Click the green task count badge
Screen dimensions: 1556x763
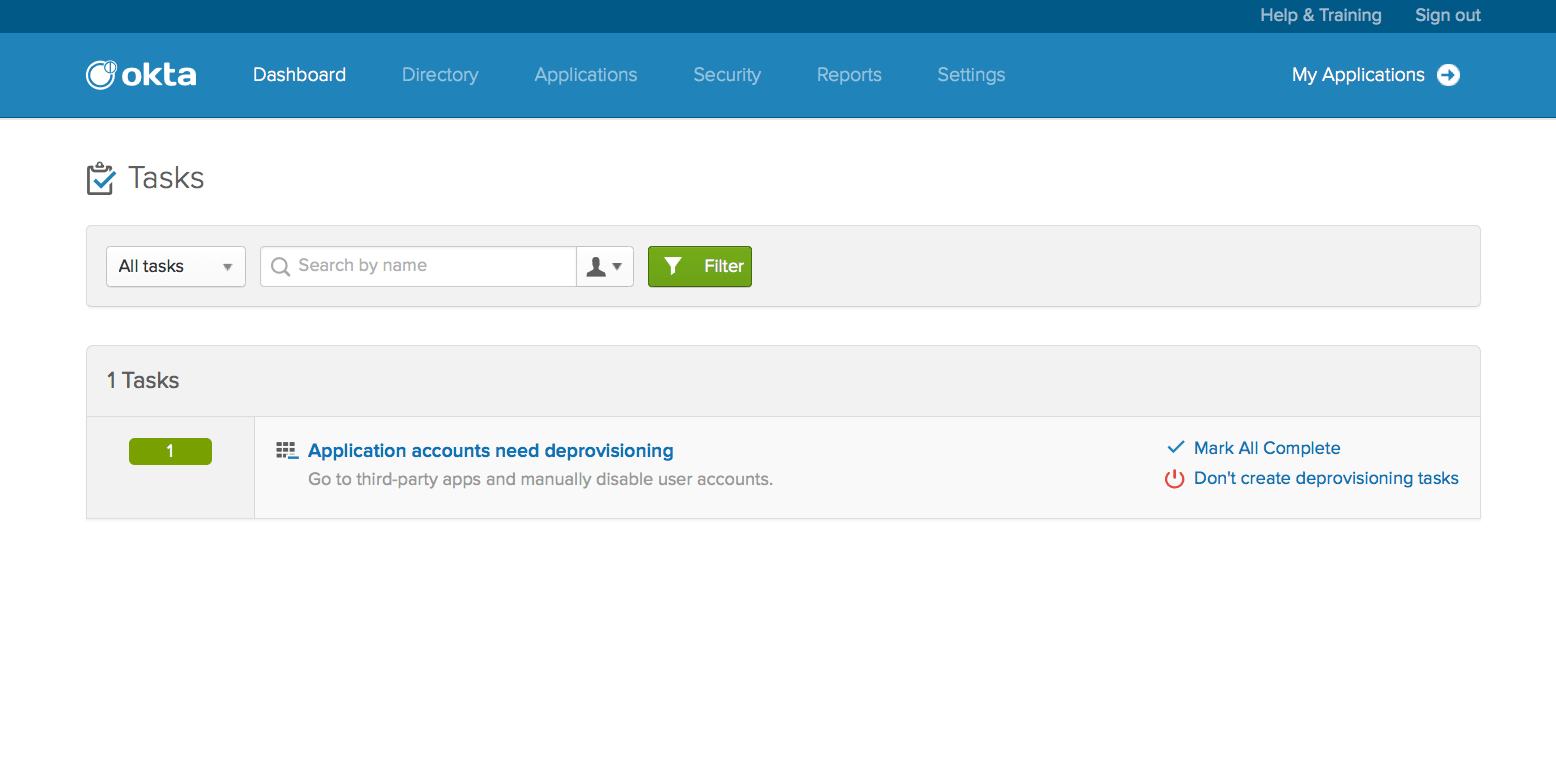pyautogui.click(x=170, y=452)
